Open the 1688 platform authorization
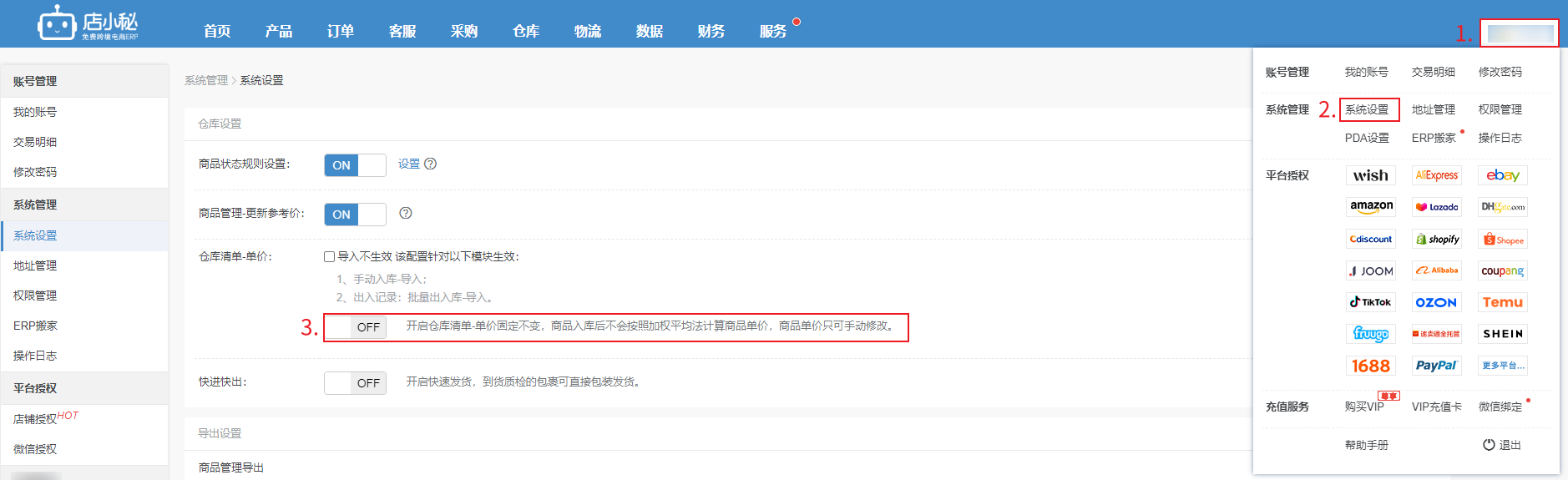Screen dimensions: 1568x480 click(1370, 366)
